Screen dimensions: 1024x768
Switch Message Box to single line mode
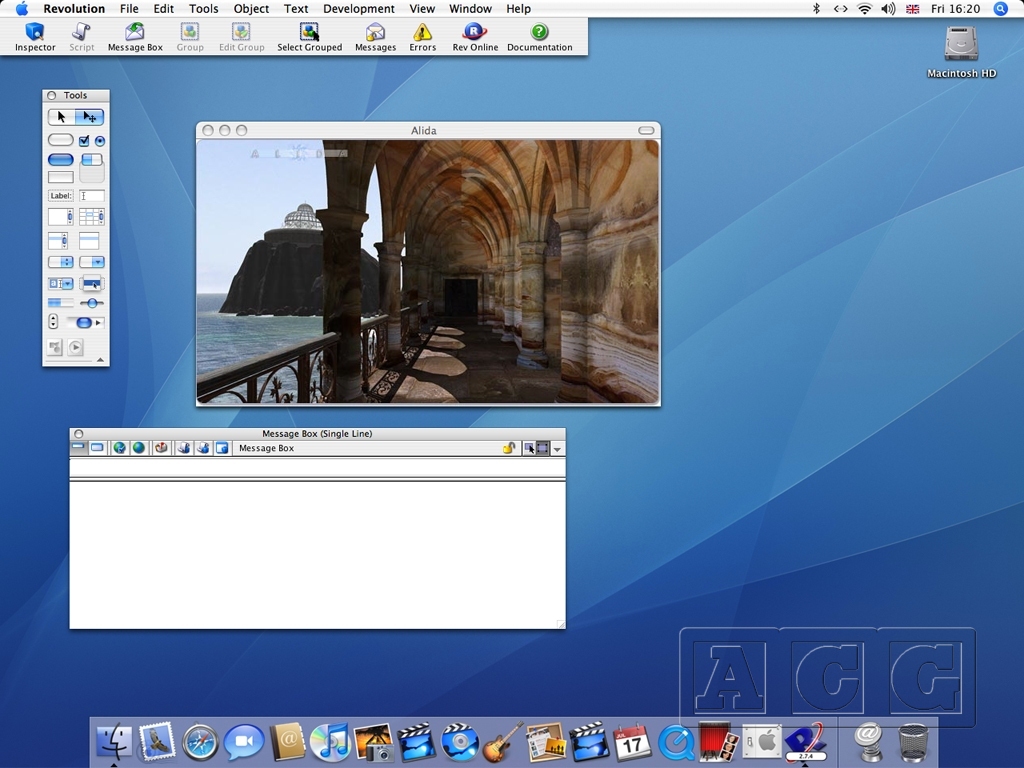click(78, 447)
